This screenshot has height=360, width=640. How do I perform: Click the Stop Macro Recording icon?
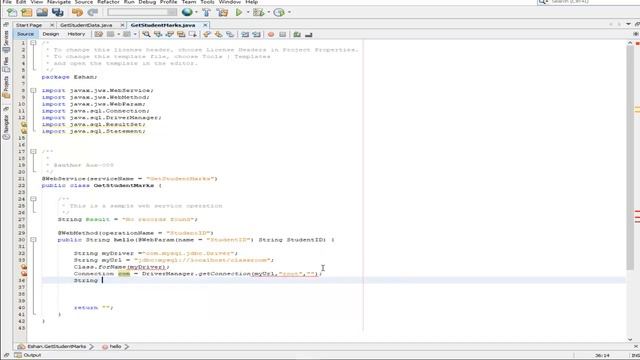pos(282,35)
